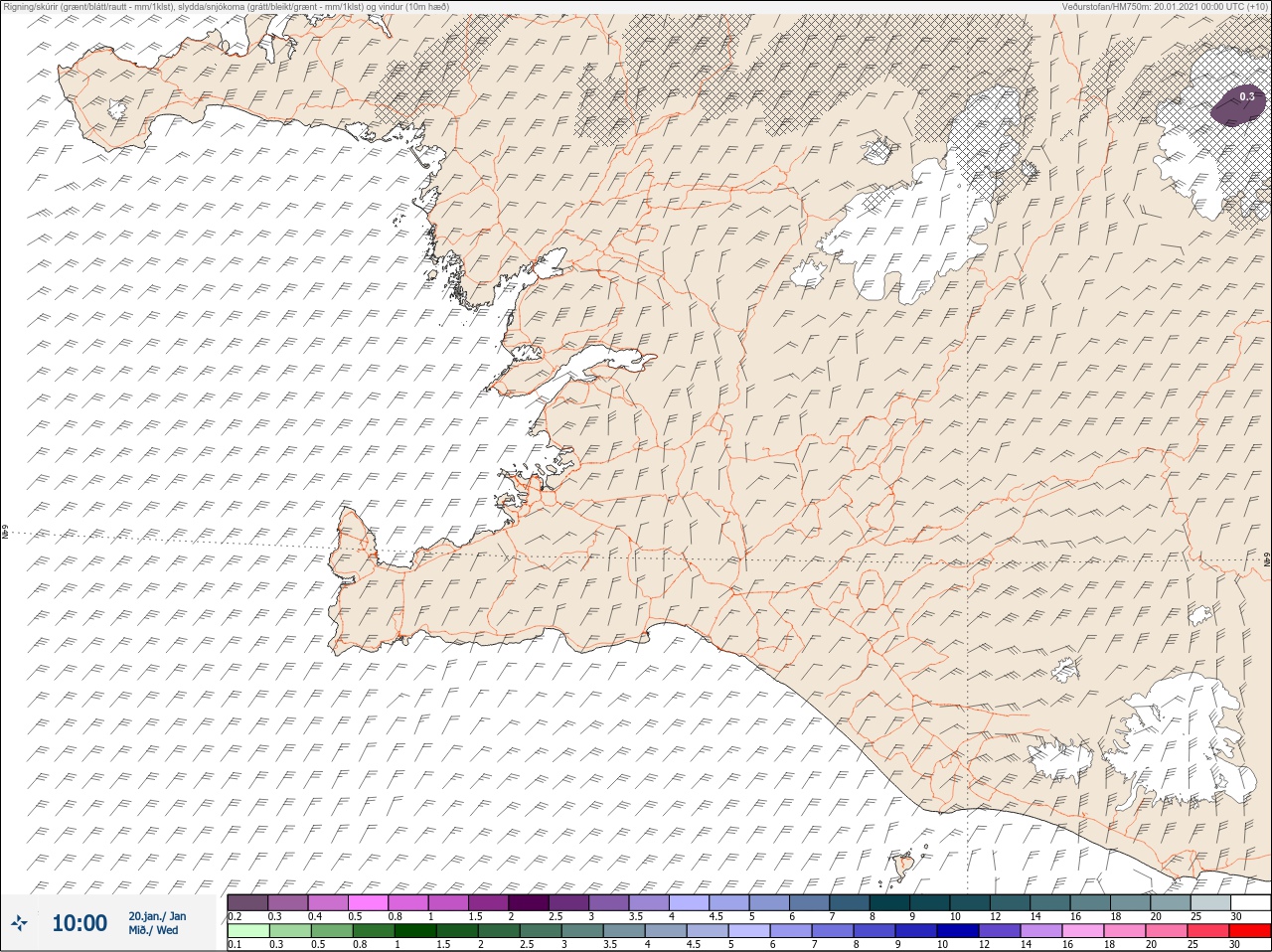Select upper legend swatch between 25 and 30
The height and width of the screenshot is (952, 1272).
coord(1211,901)
